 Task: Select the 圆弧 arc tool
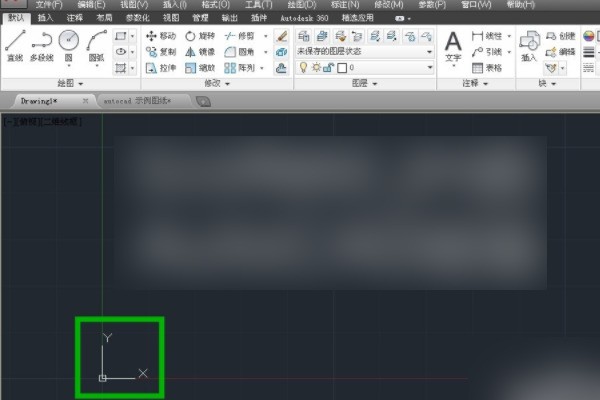[96, 47]
